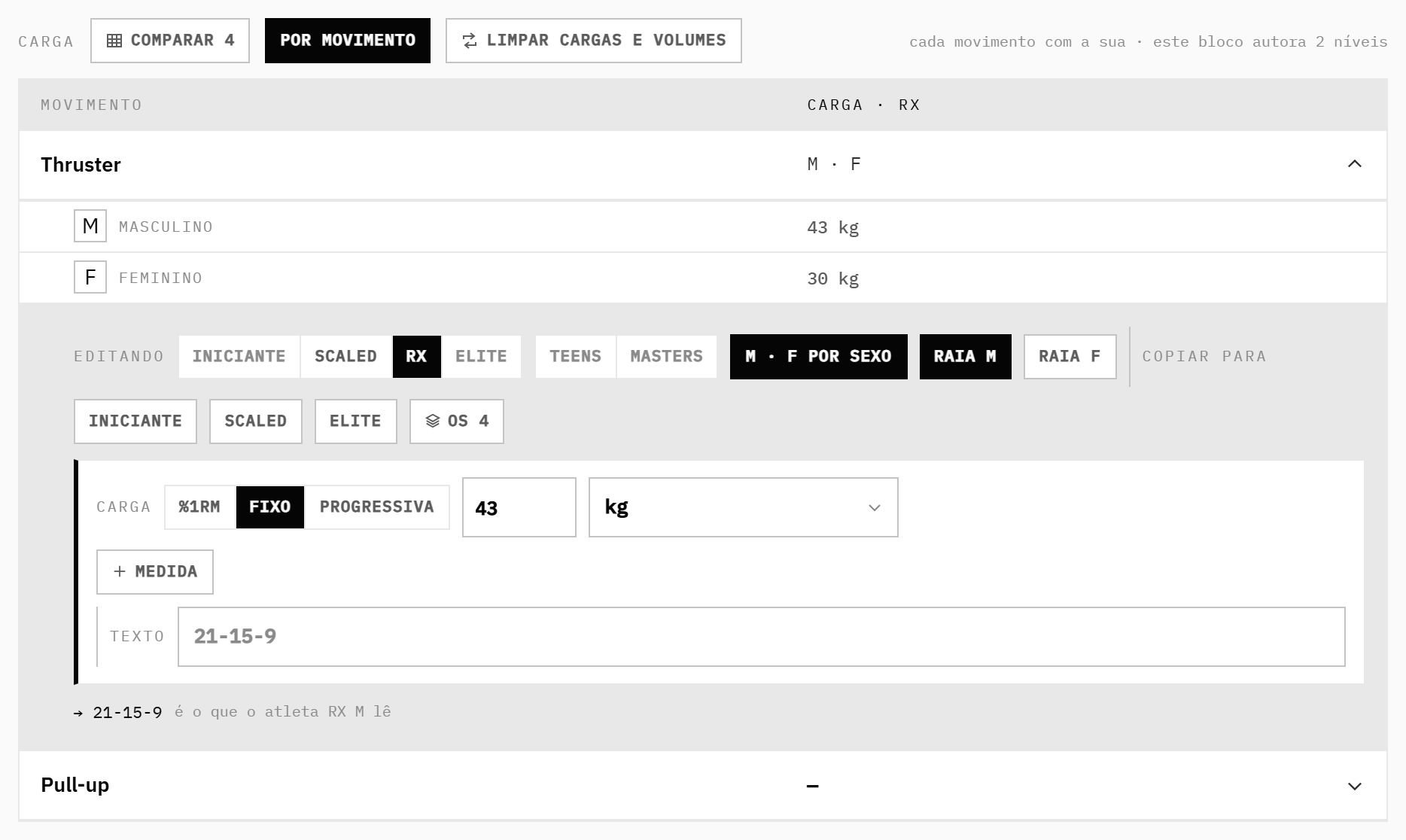Select Scaled in the Editando level selector
Viewport: 1406px width, 840px height.
tap(346, 357)
